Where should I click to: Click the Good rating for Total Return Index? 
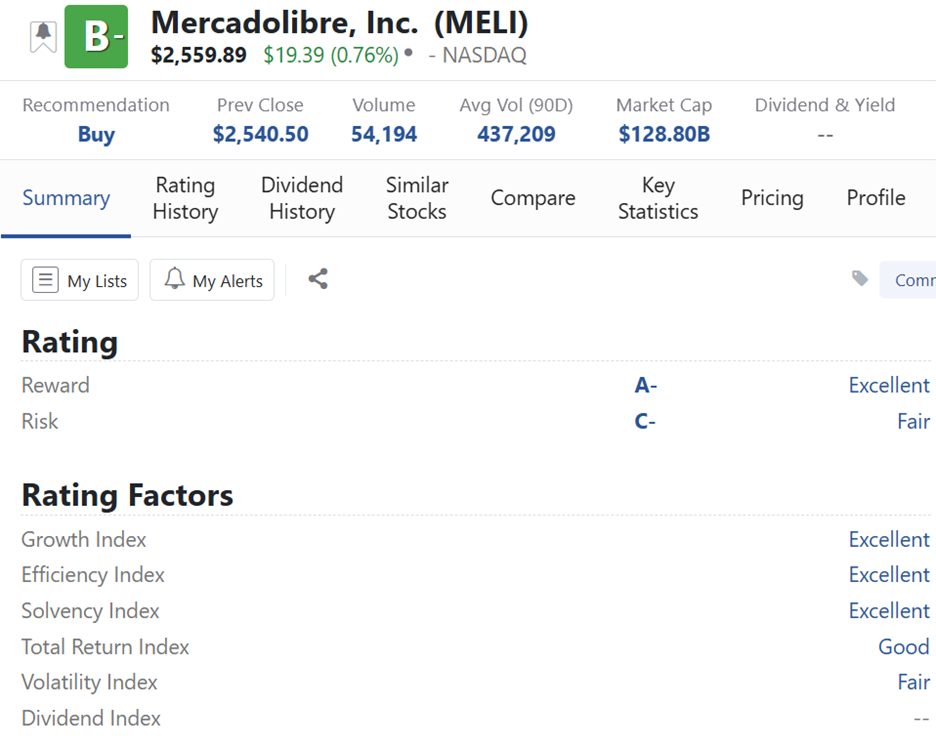(904, 647)
